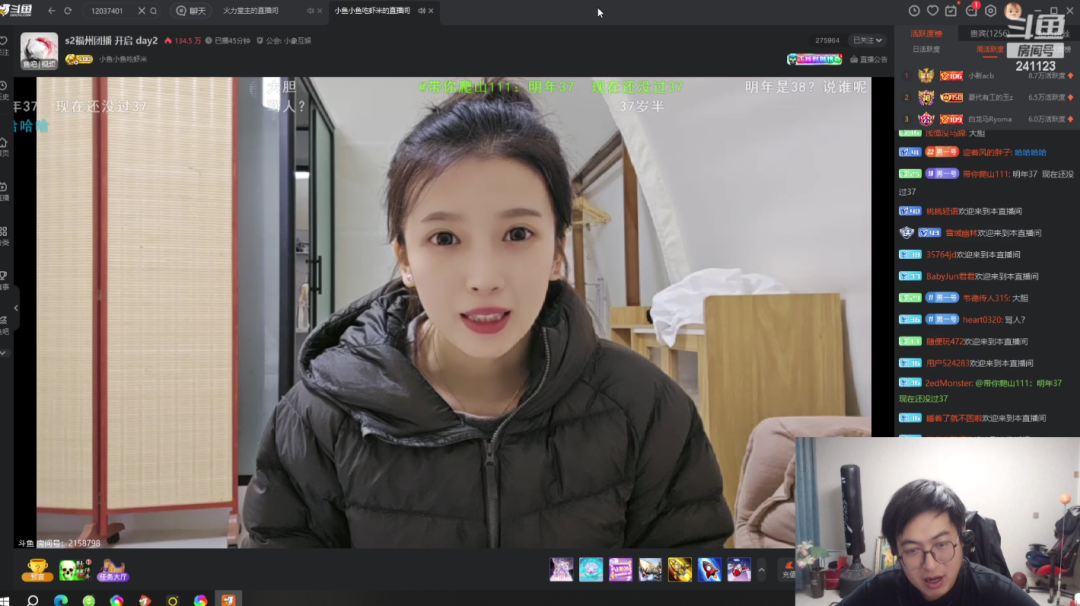Screen dimensions: 1080x606
Task: Open watch history clock icon
Action: (914, 10)
